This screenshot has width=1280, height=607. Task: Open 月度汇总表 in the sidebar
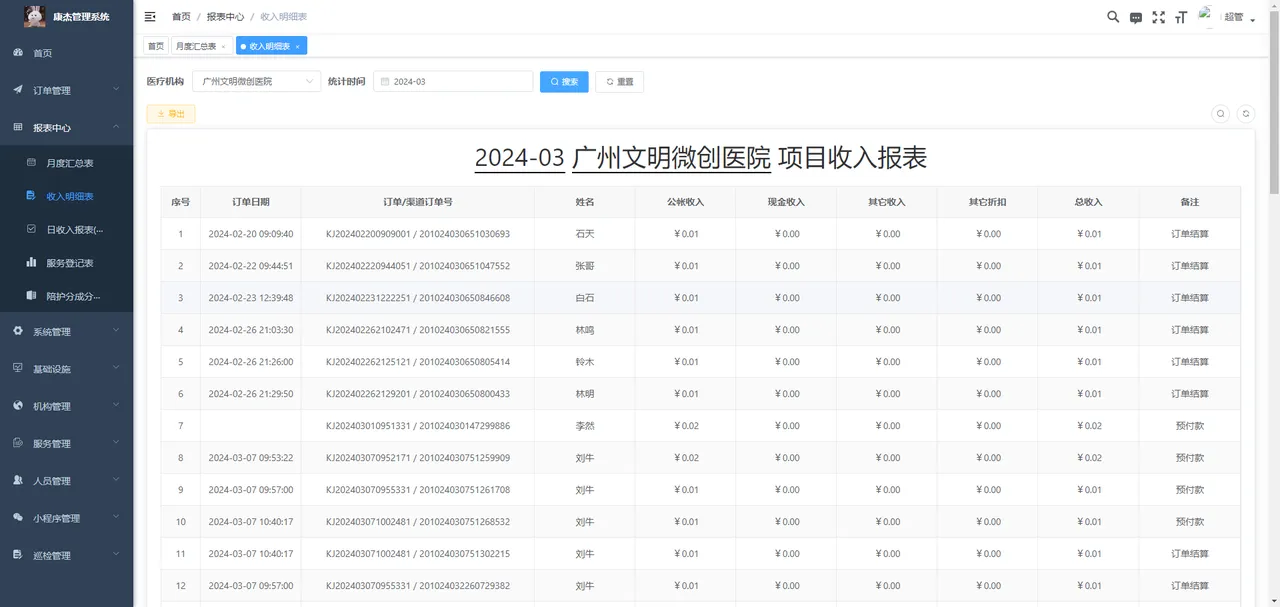(66, 163)
